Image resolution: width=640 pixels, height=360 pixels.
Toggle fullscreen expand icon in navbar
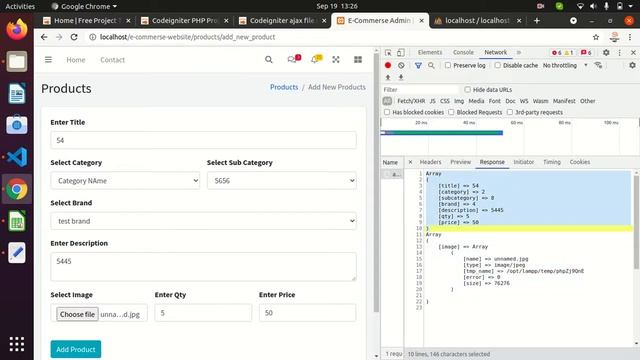[x=336, y=60]
